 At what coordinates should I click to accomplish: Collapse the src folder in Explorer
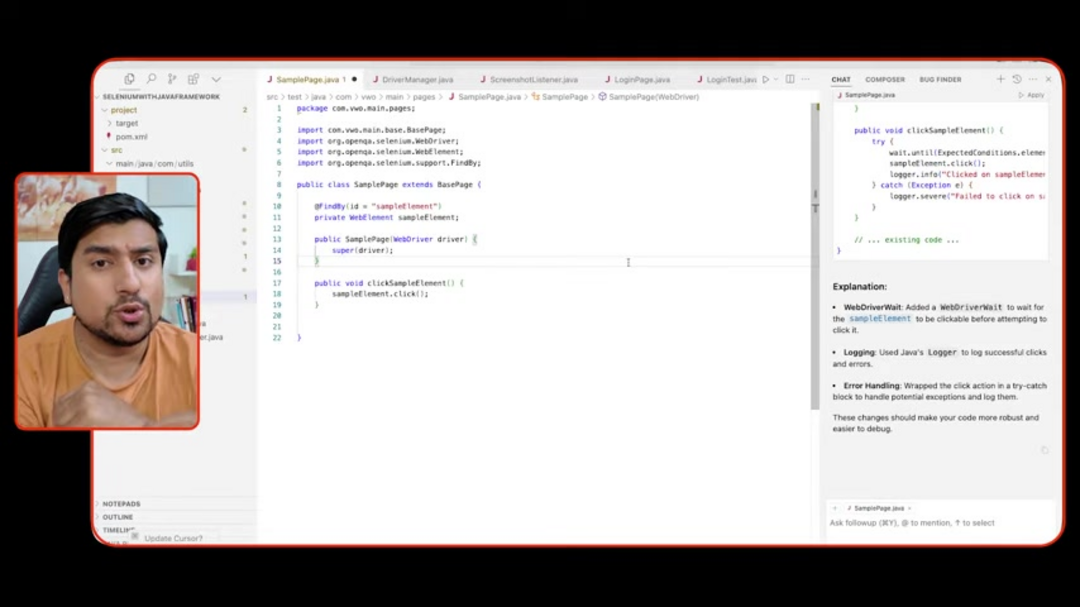(x=117, y=150)
